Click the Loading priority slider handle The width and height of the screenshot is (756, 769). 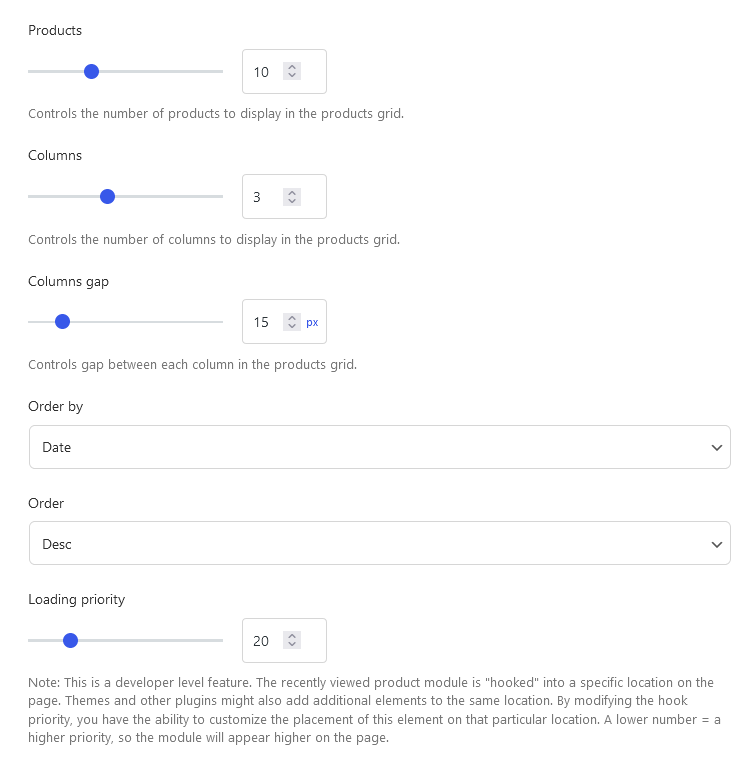point(70,640)
